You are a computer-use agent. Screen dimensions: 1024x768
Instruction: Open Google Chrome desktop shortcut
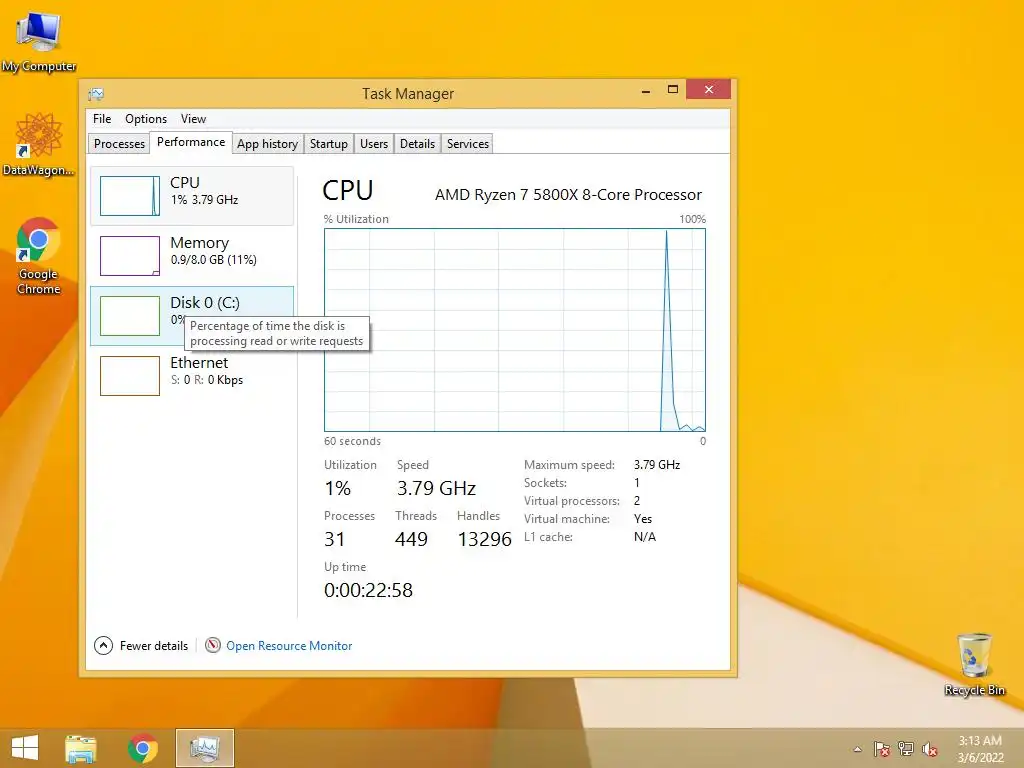[x=39, y=257]
